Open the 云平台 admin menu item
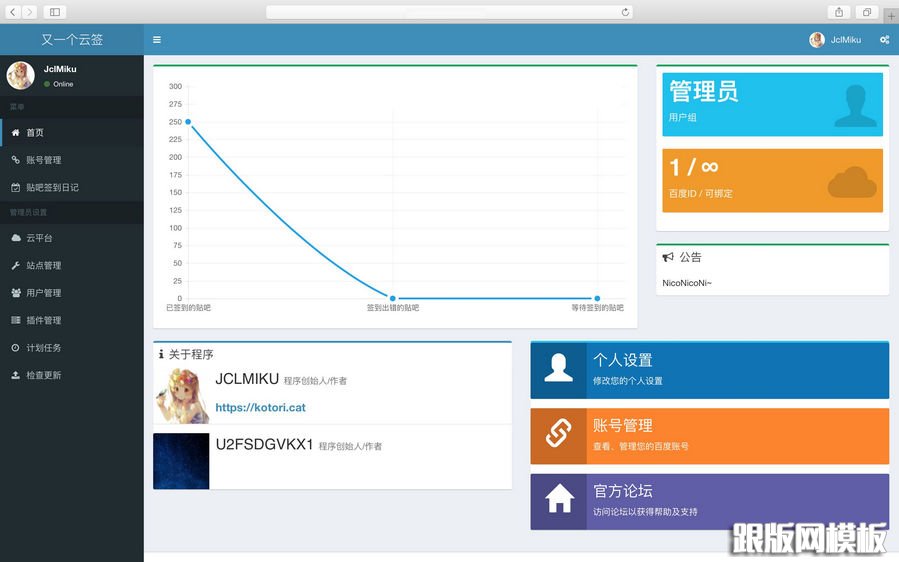The width and height of the screenshot is (899, 562). point(72,238)
